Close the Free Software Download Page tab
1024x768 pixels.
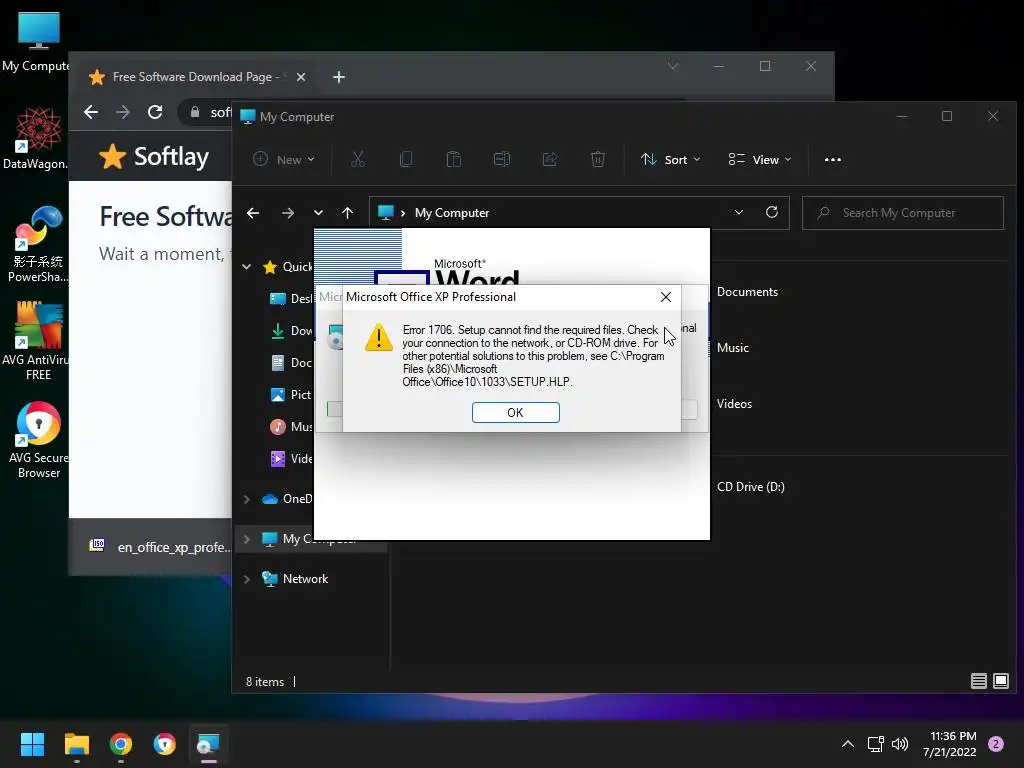301,77
